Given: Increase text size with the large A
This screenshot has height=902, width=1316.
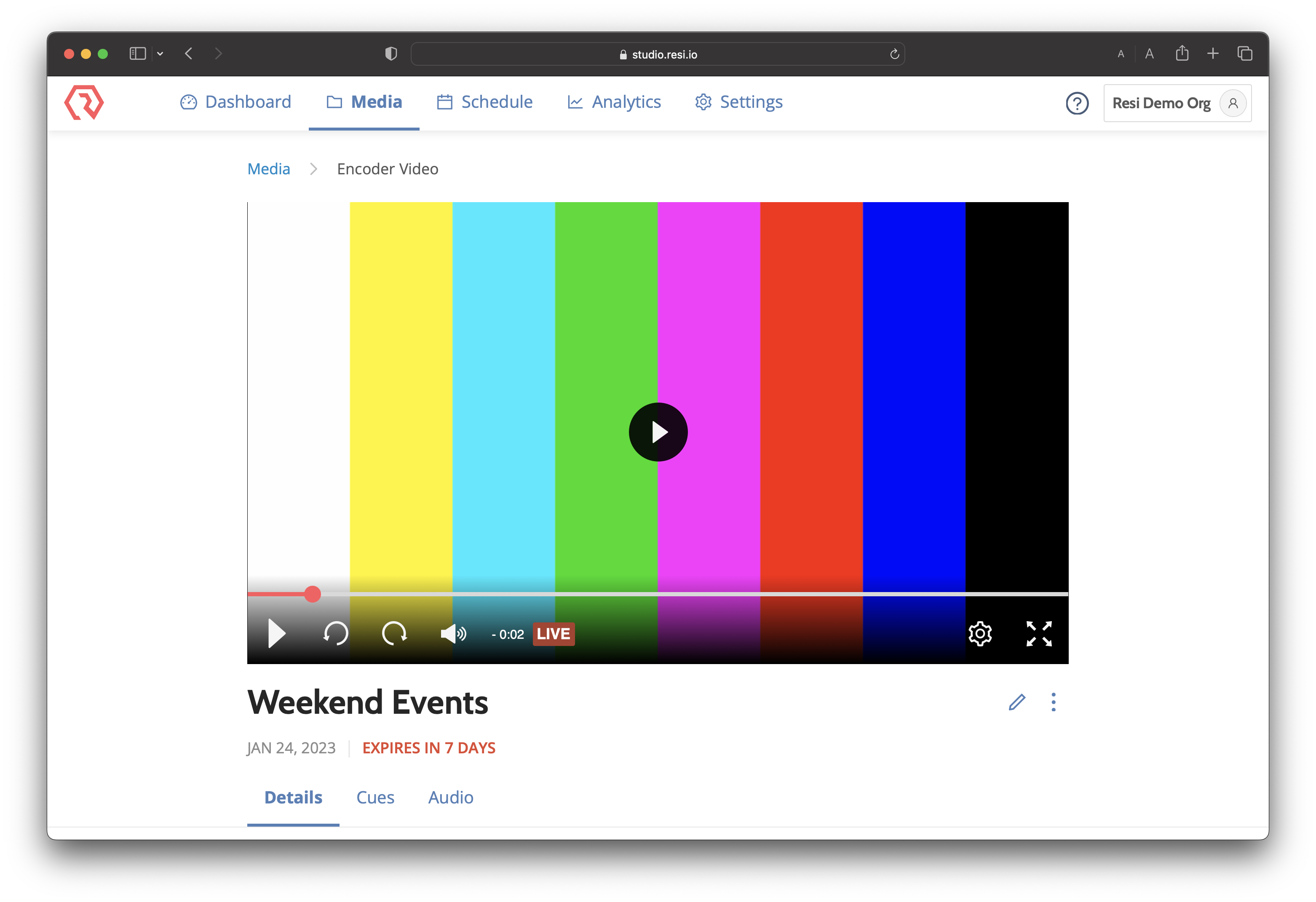Looking at the screenshot, I should 1150,54.
